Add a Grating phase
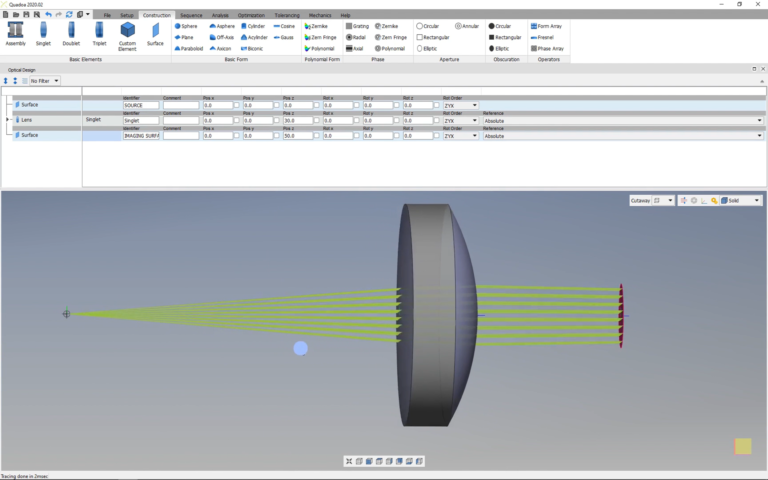The image size is (768, 480). pos(357,26)
